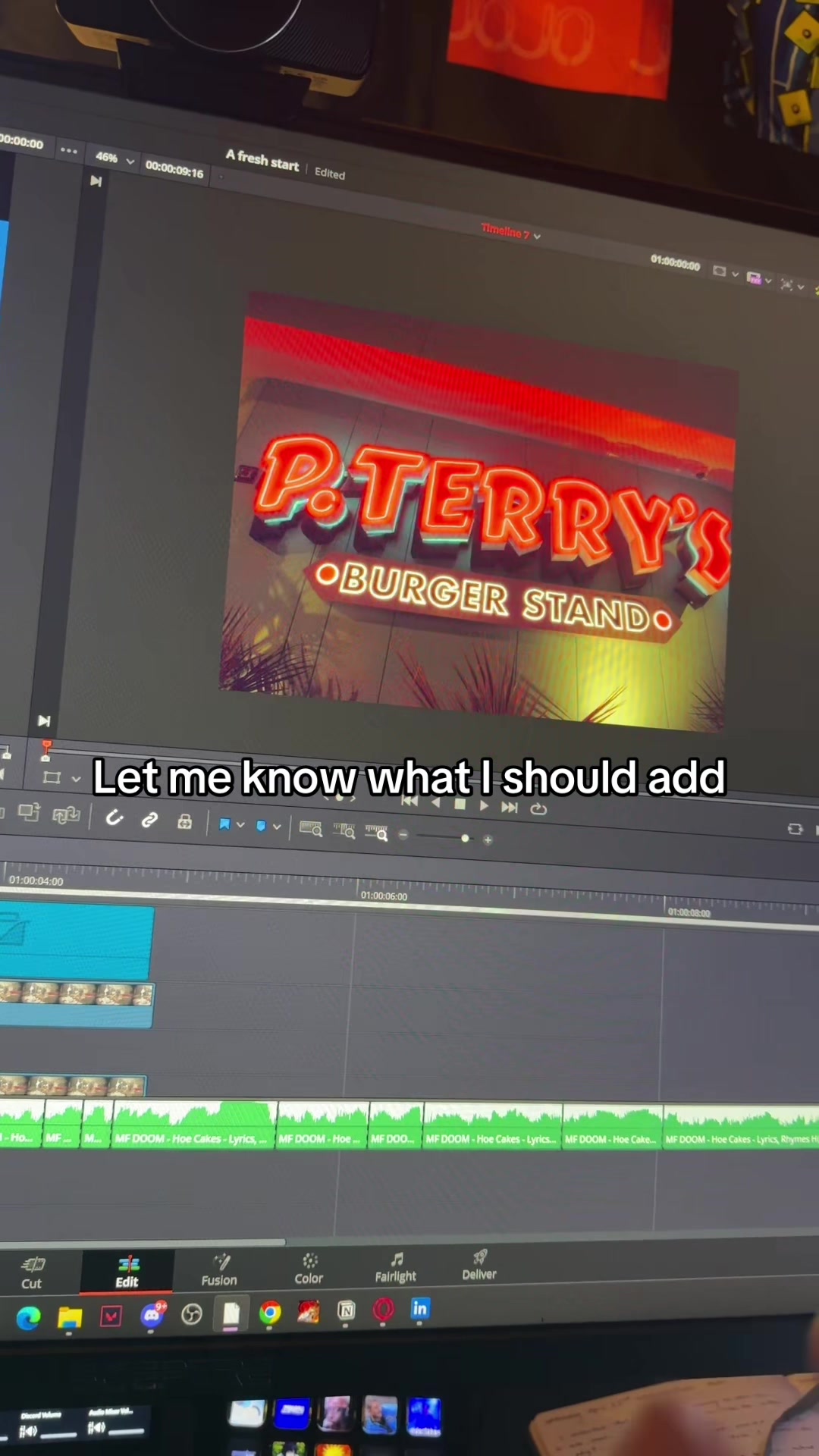Click the 'A fresh start' project title
The width and height of the screenshot is (819, 1456).
pyautogui.click(x=262, y=160)
